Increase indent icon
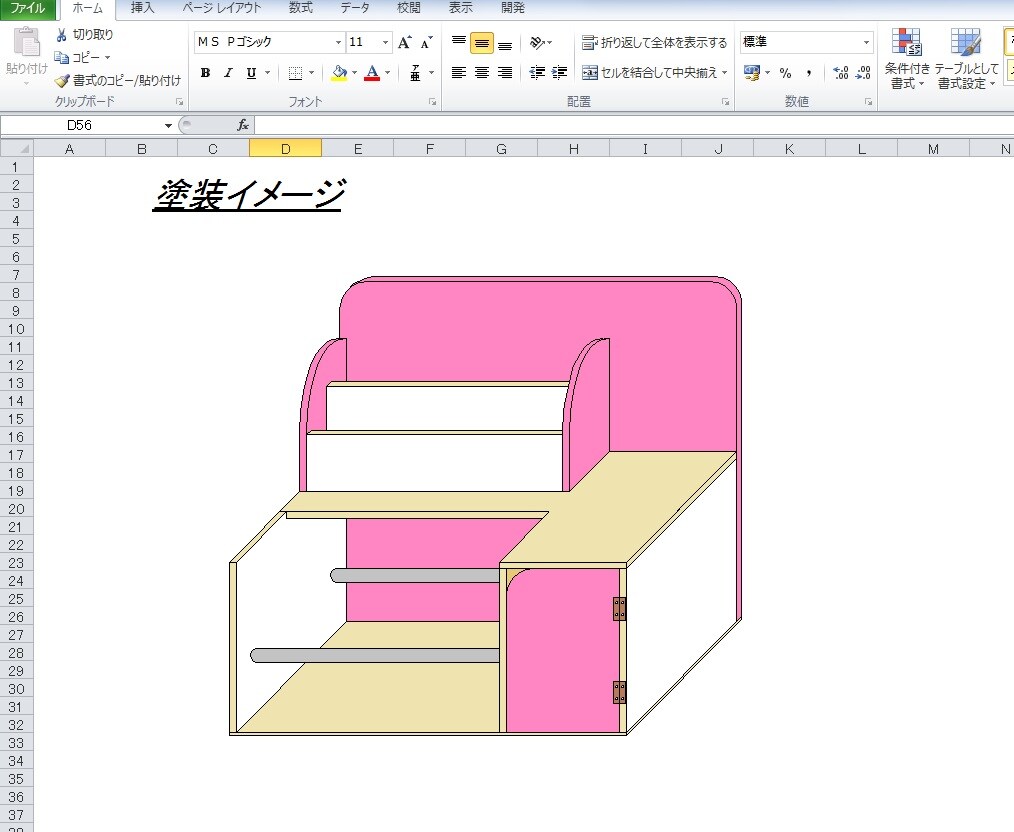 coord(560,72)
